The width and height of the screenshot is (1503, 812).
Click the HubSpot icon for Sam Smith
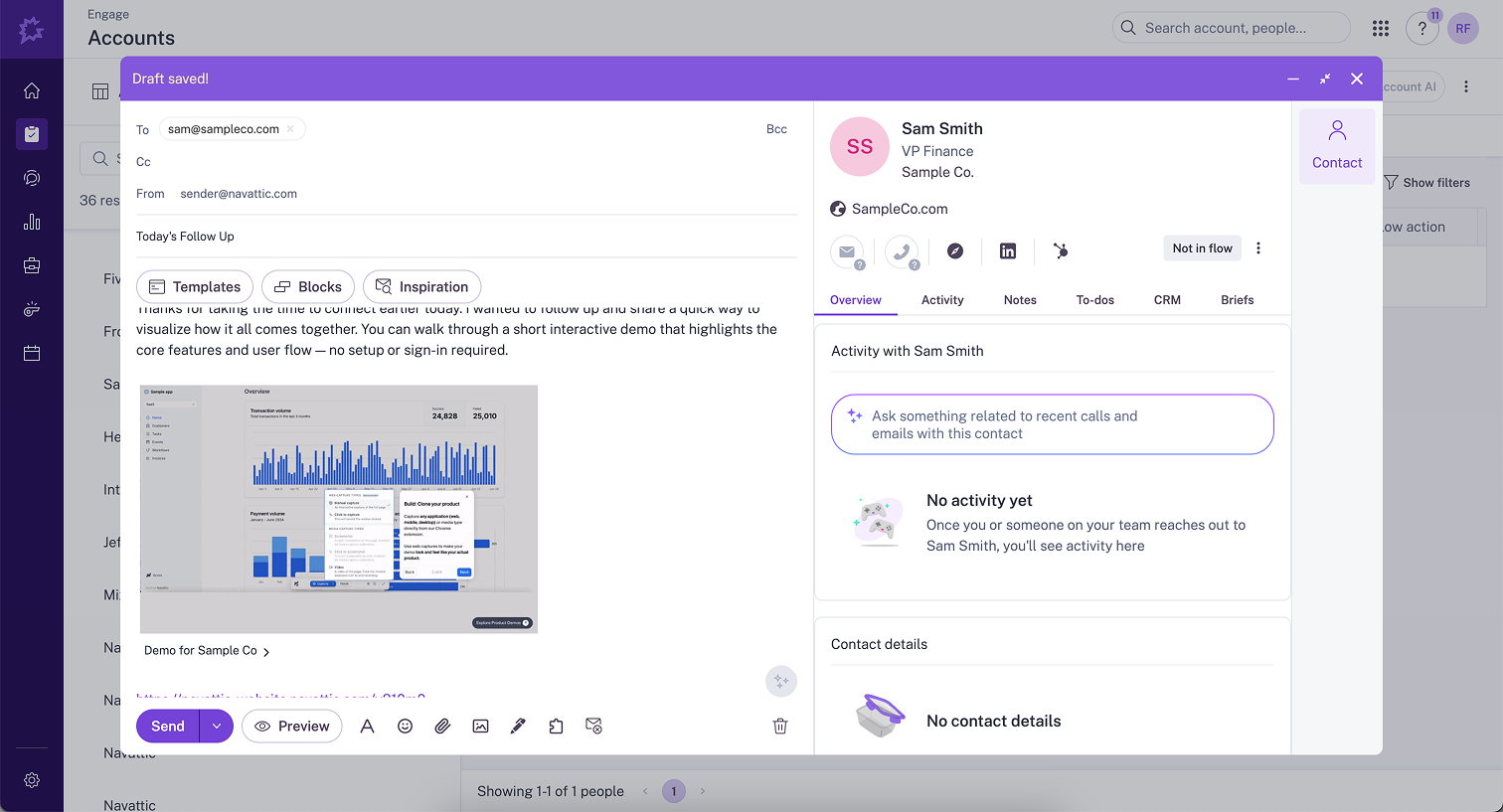click(1061, 251)
